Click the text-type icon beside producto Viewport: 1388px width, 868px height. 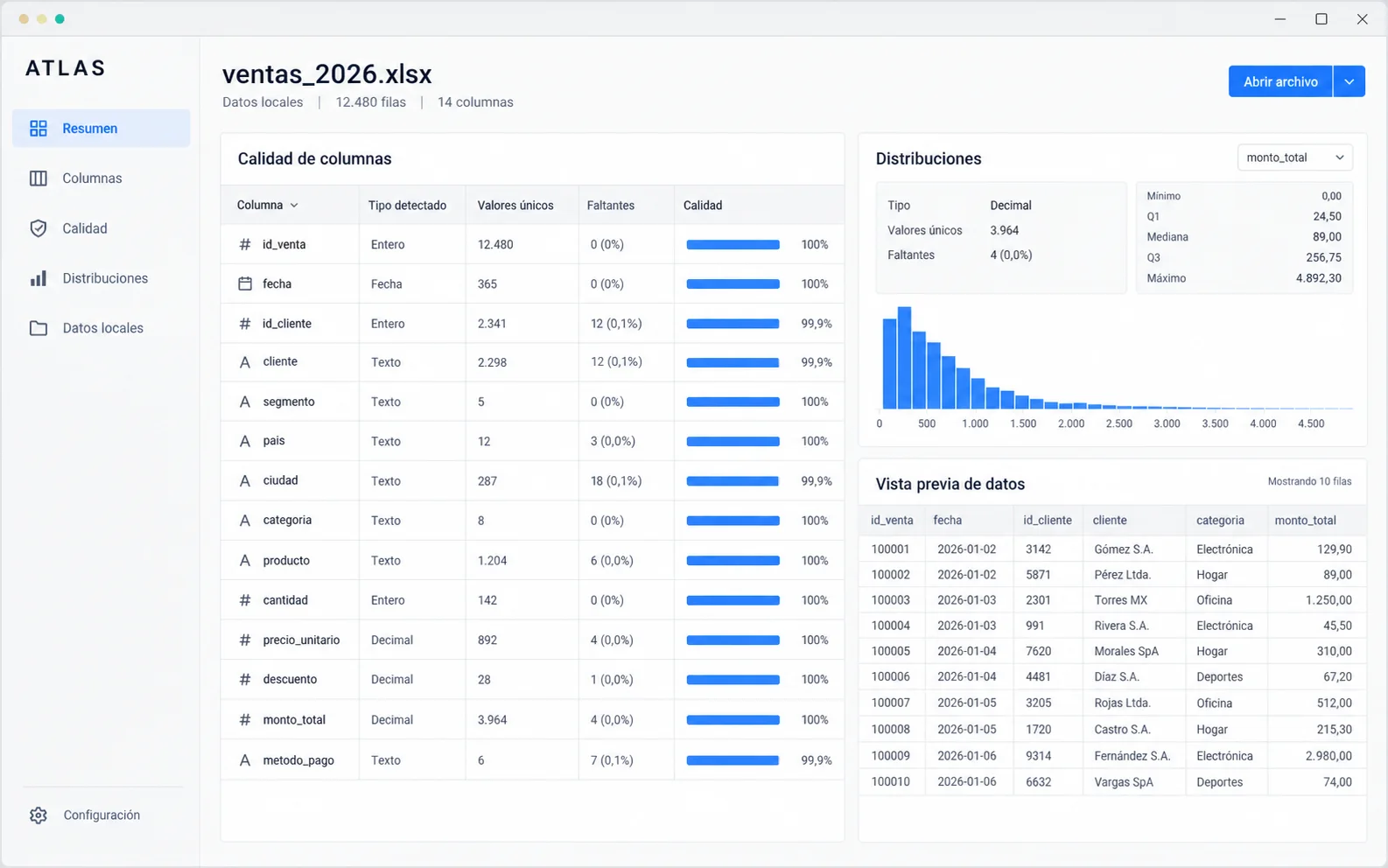pos(245,561)
